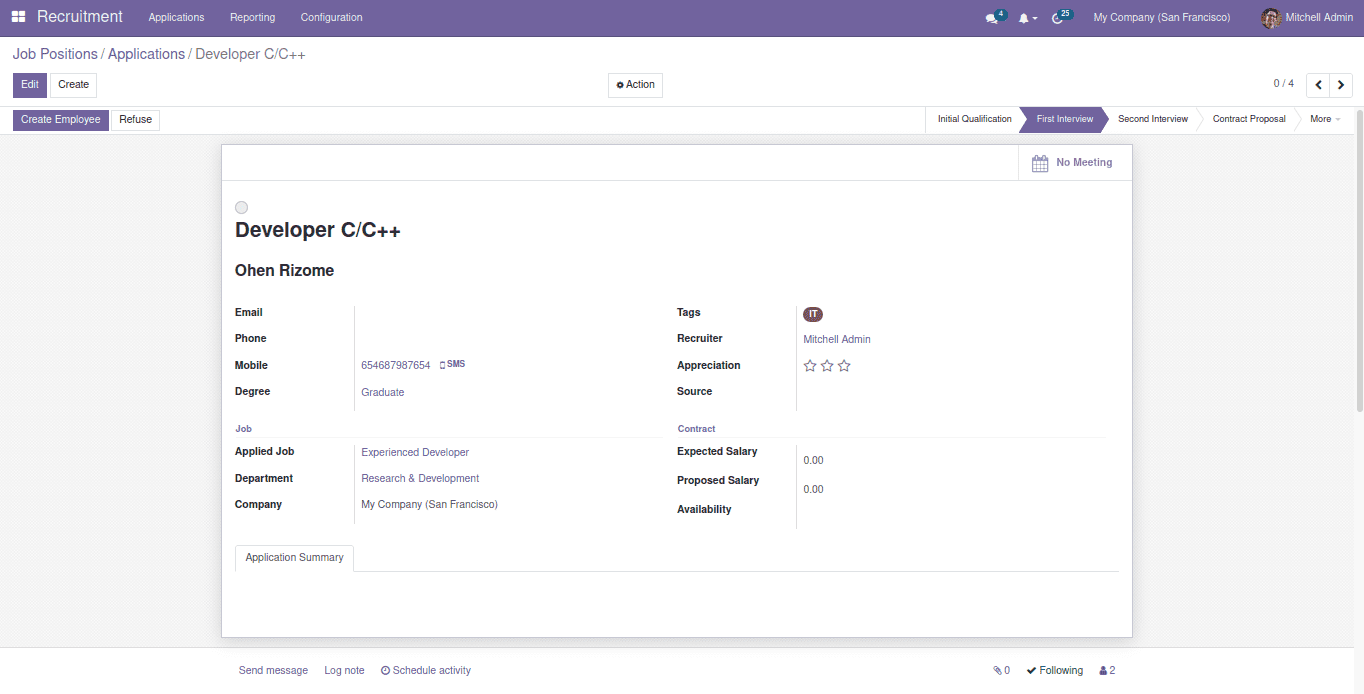1364x694 pixels.
Task: Open the apps grid menu icon
Action: pos(18,17)
